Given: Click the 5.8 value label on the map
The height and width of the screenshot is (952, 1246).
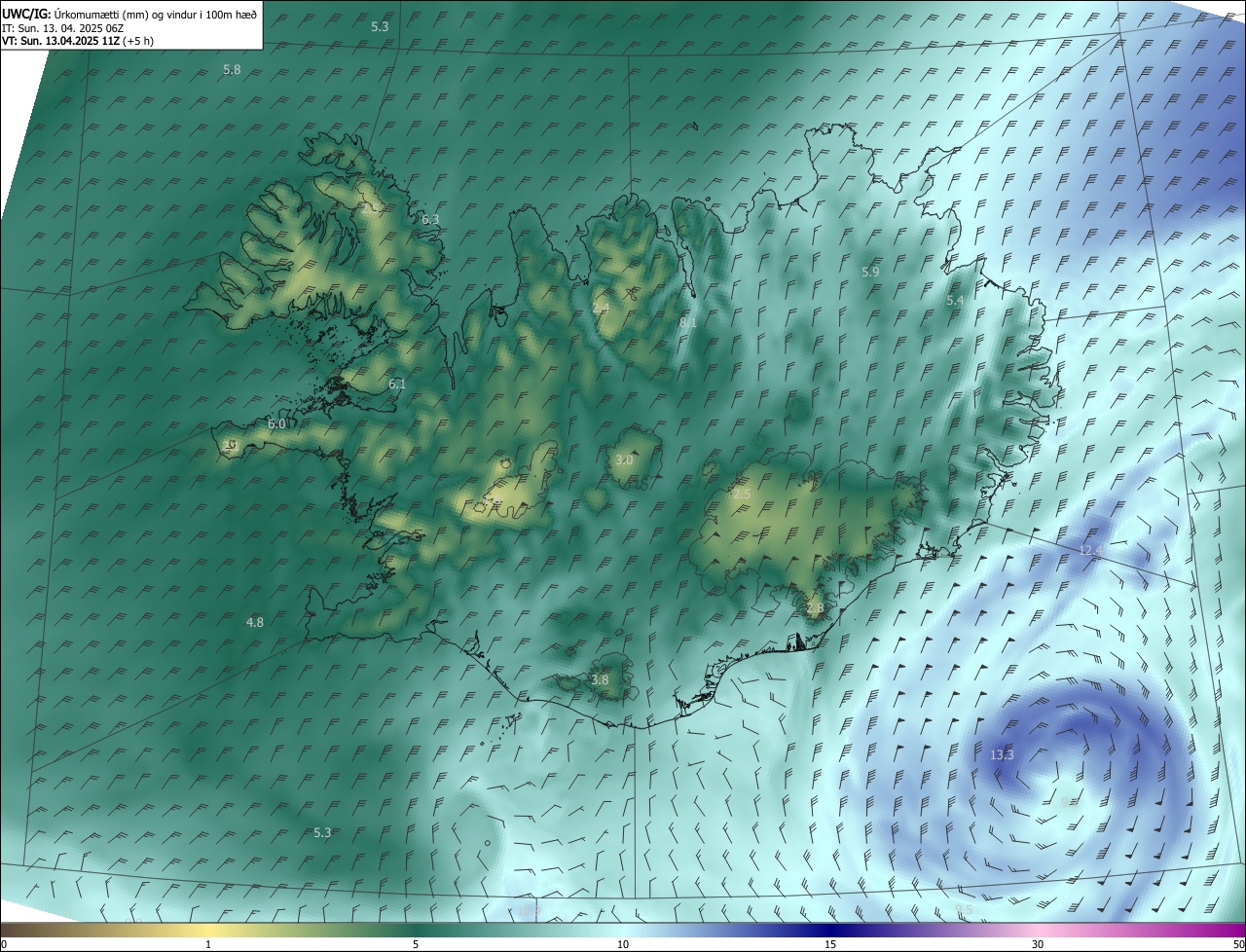Looking at the screenshot, I should [232, 70].
